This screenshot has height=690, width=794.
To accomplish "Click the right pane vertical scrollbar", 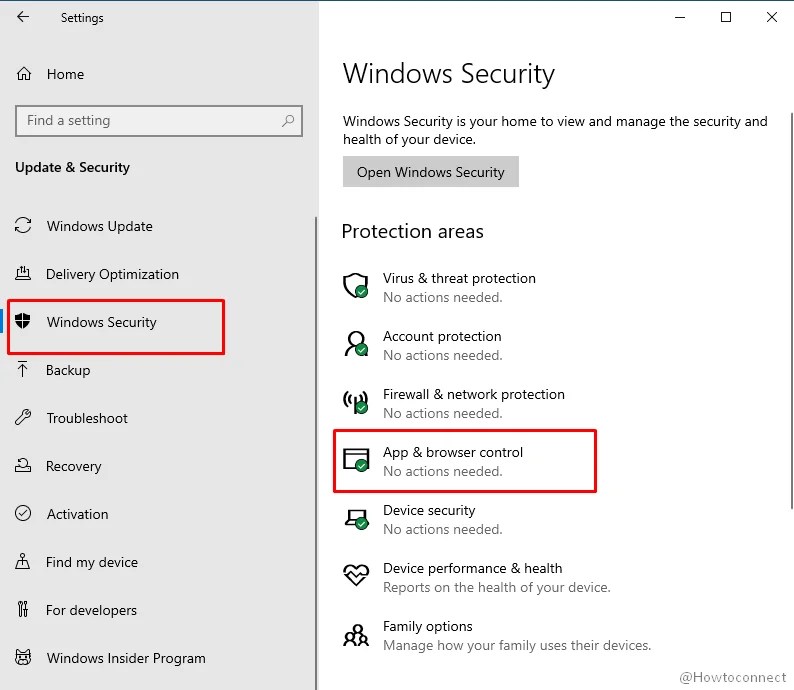I will pyautogui.click(x=791, y=311).
